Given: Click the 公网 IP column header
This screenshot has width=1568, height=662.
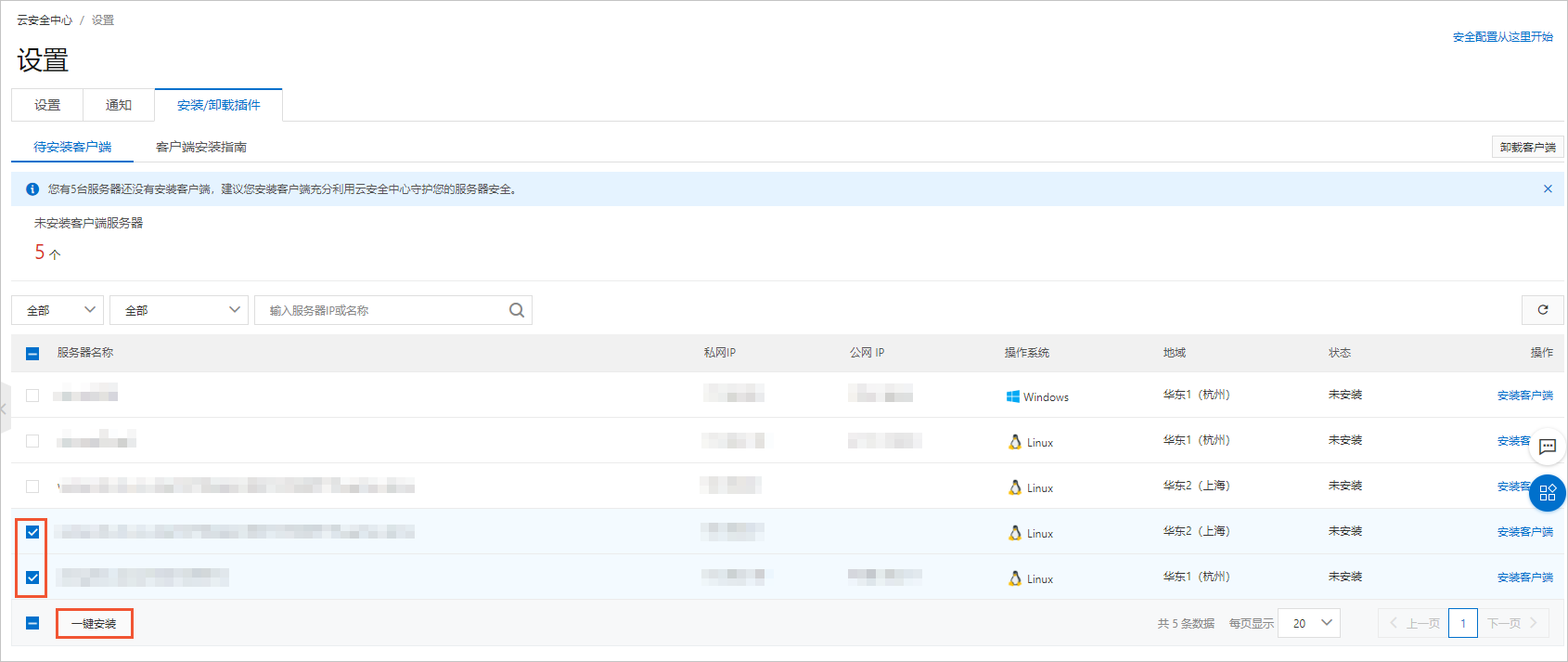Looking at the screenshot, I should tap(868, 353).
